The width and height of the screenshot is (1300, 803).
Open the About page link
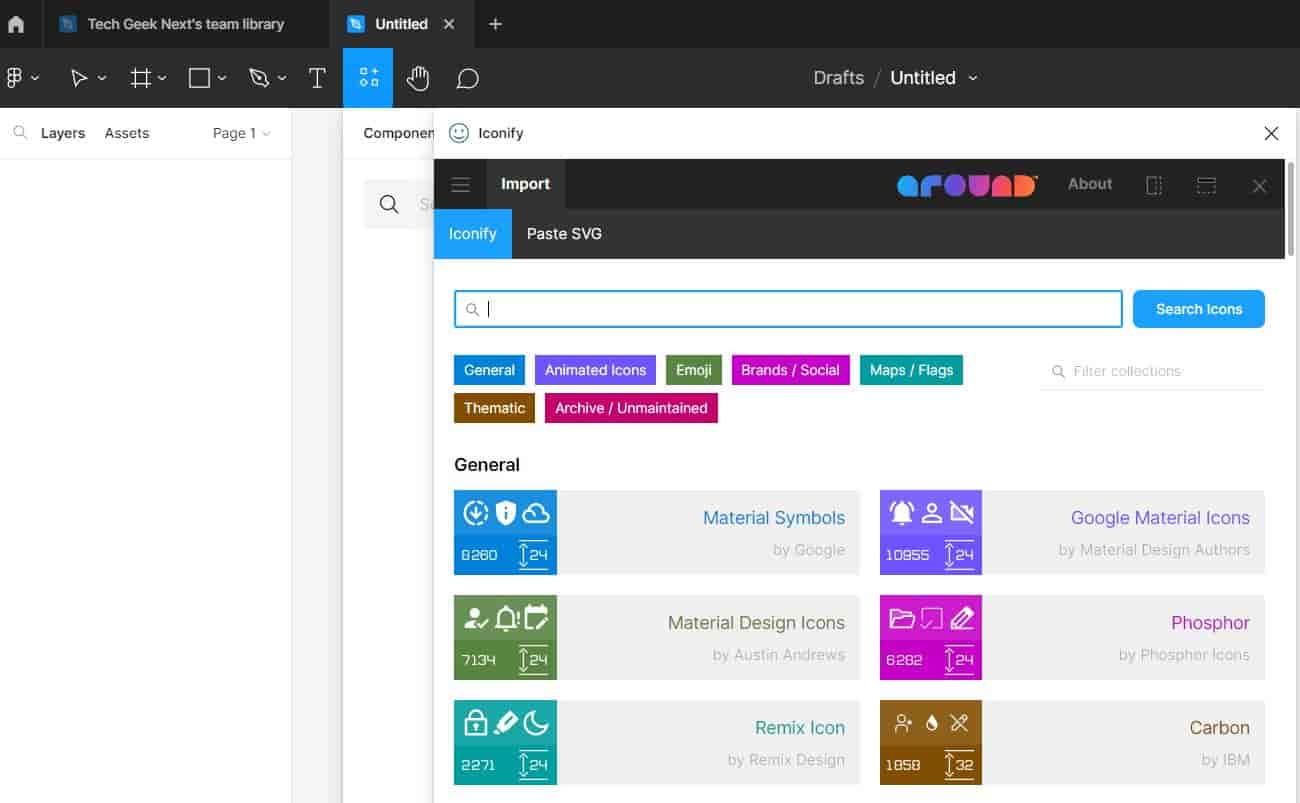pyautogui.click(x=1090, y=184)
